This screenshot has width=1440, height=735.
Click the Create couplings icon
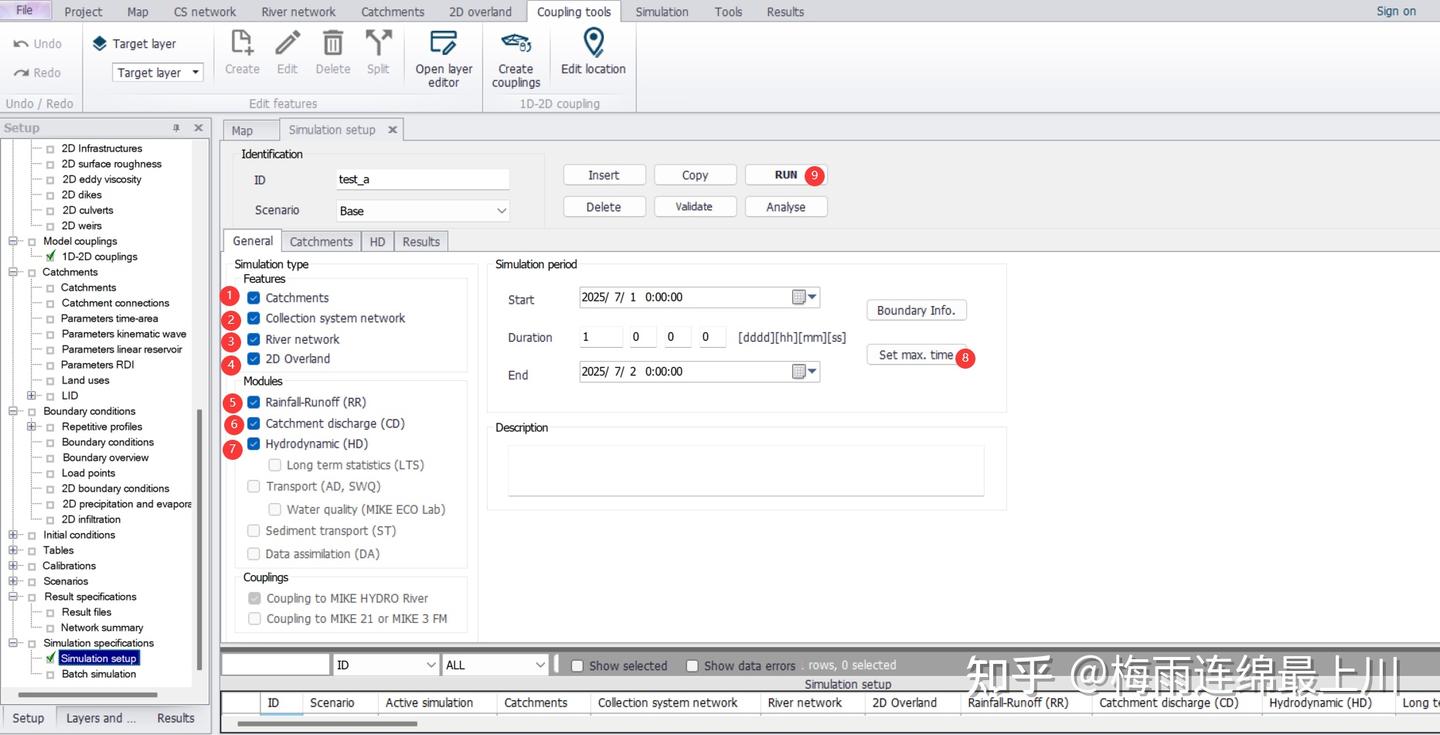(516, 43)
